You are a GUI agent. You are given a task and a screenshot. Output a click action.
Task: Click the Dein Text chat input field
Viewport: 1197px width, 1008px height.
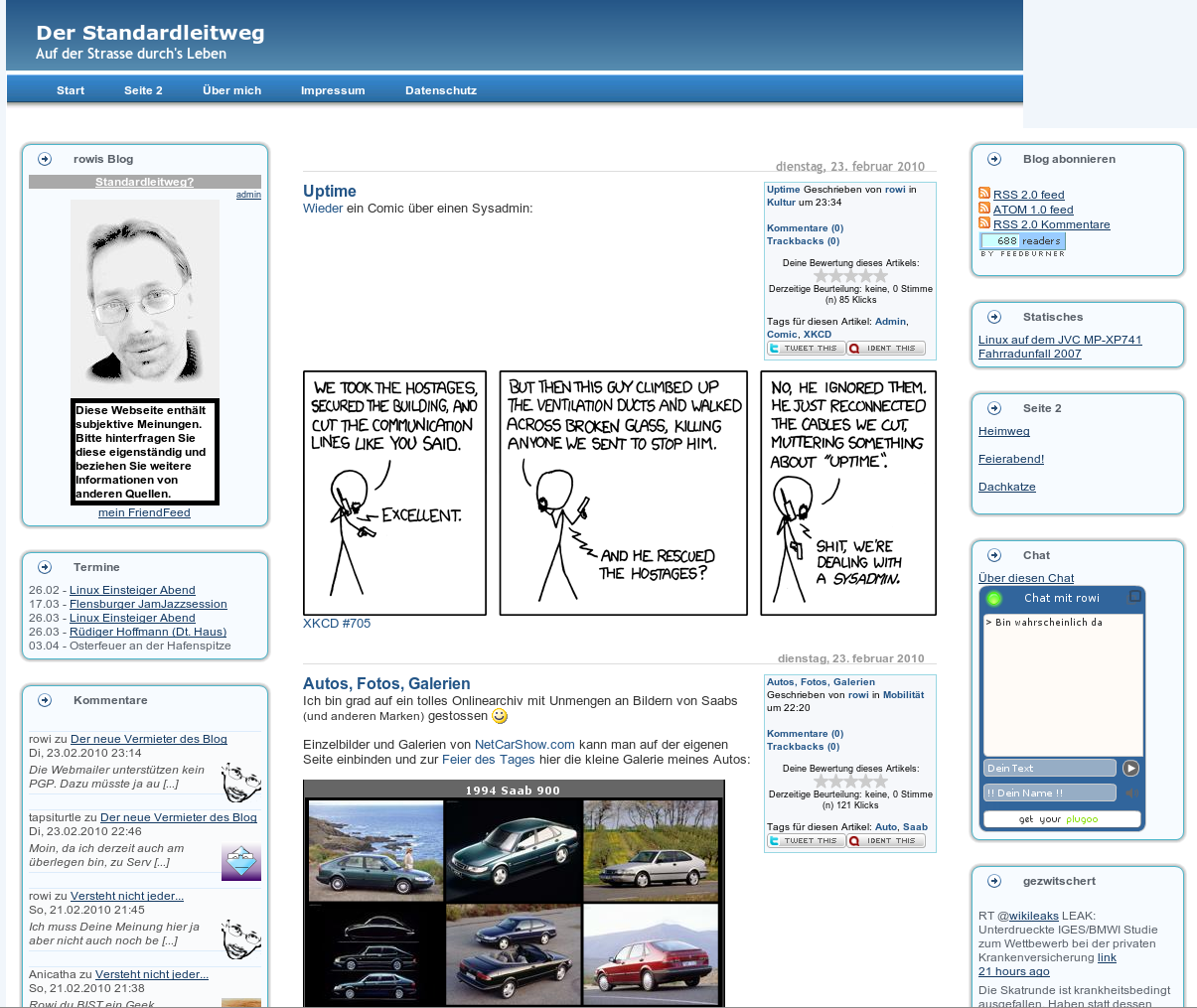[1049, 768]
